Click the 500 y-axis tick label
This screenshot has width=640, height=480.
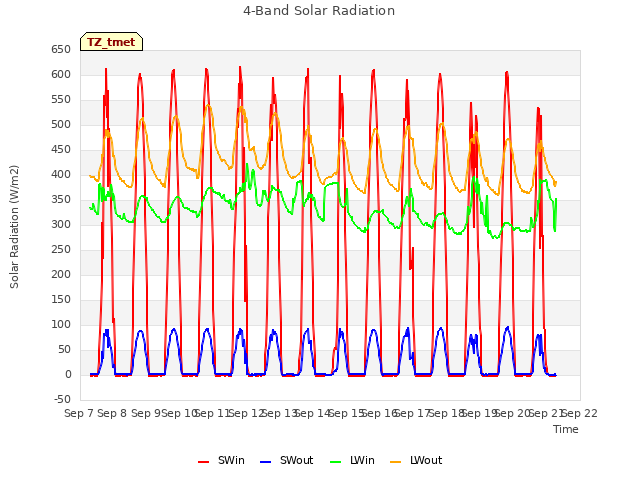(x=61, y=124)
